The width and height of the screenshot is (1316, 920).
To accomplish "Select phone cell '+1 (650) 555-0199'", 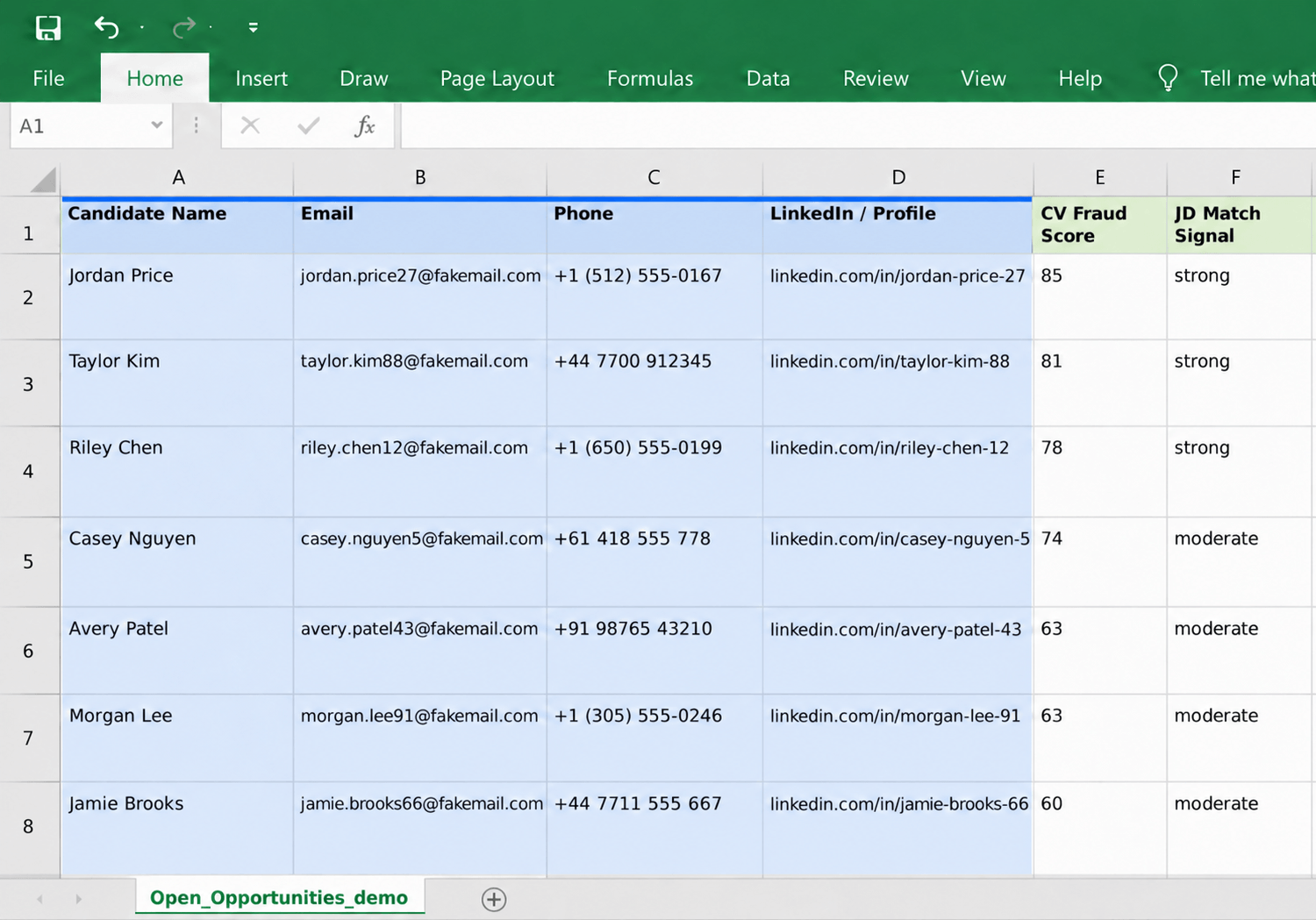I will 654,472.
